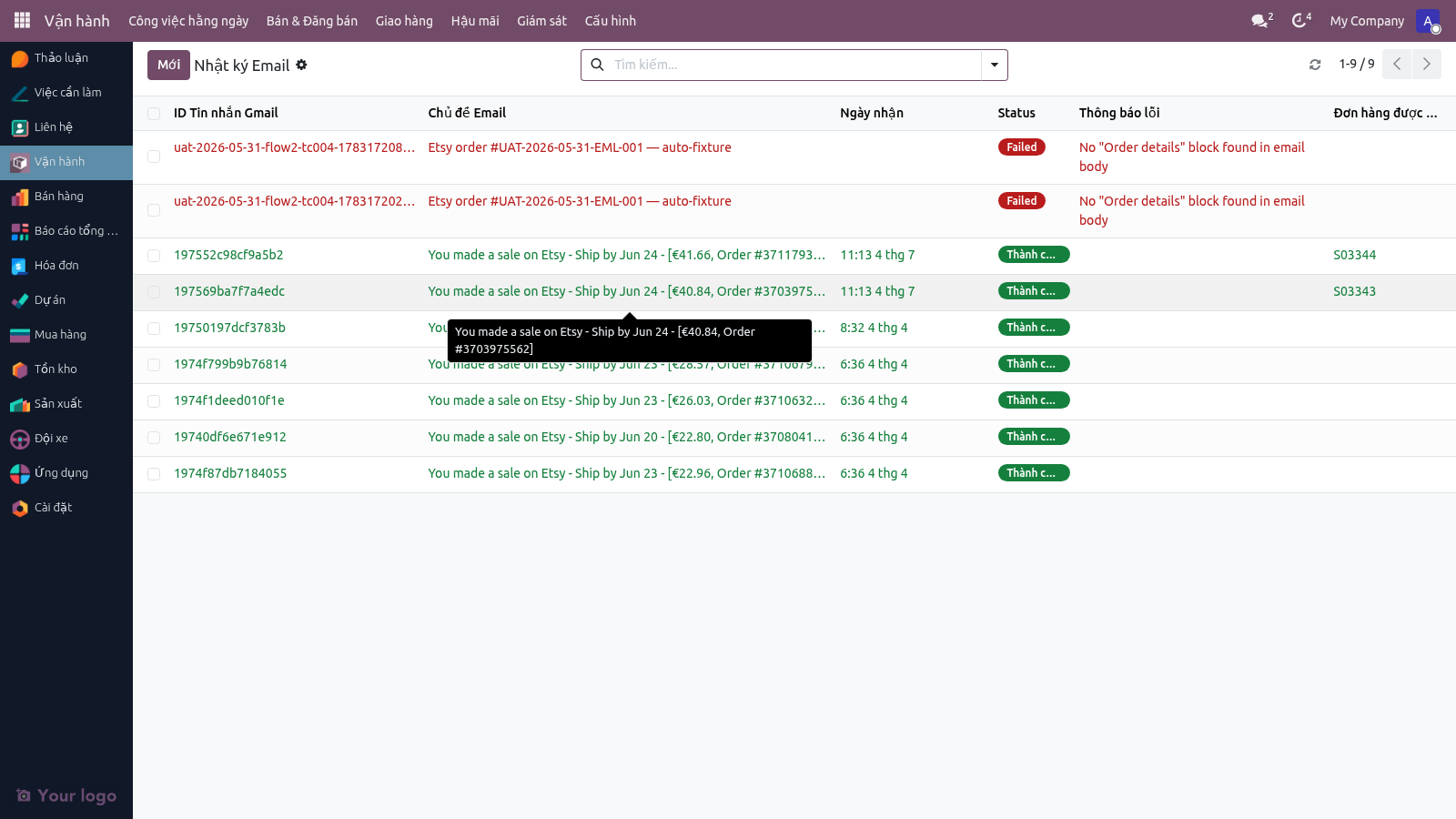The width and height of the screenshot is (1456, 819).
Task: Click the first Failed status badge
Action: tap(1022, 147)
